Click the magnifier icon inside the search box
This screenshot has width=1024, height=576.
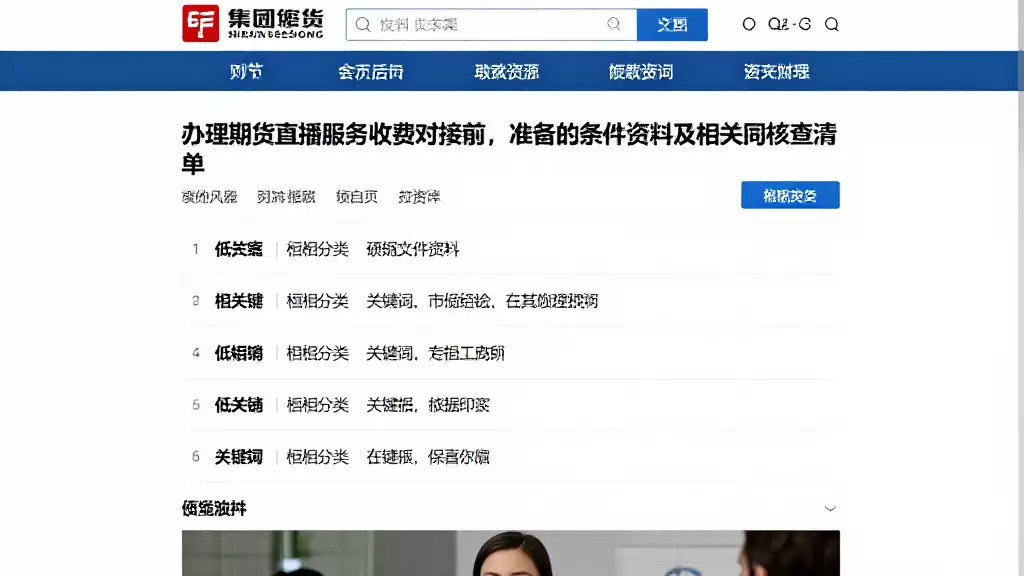click(x=363, y=25)
